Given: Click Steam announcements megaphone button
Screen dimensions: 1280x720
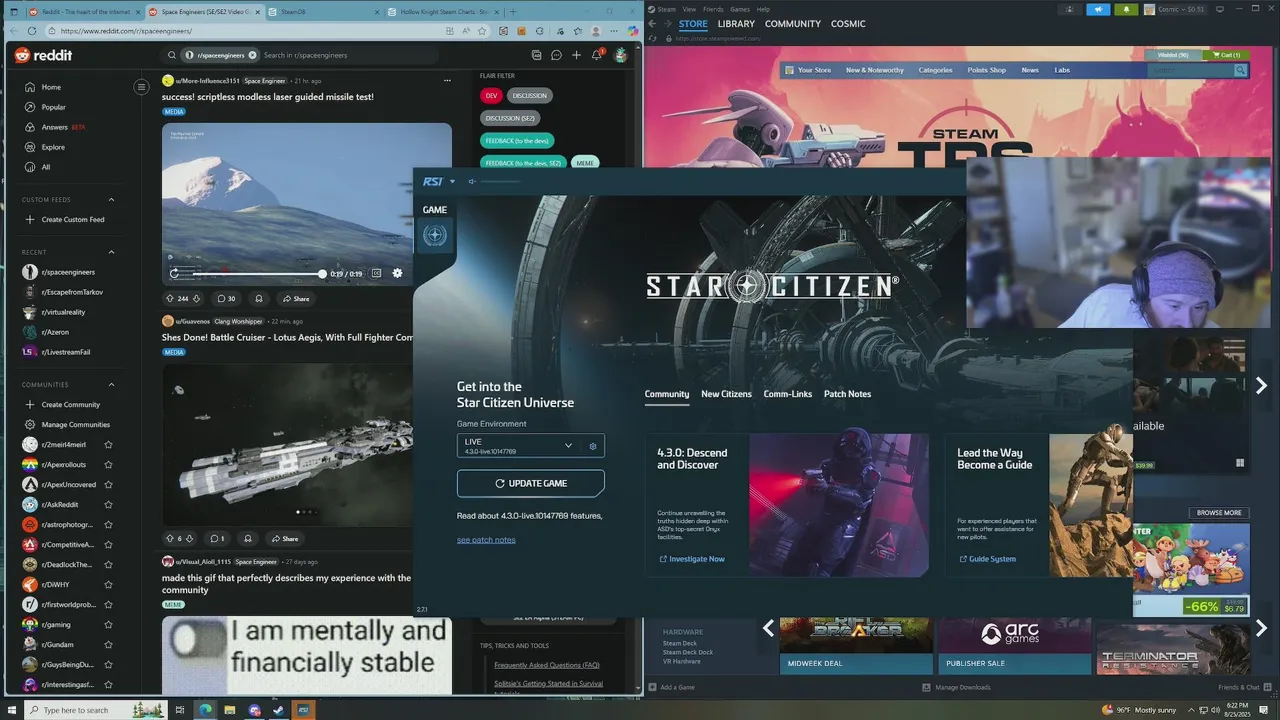Looking at the screenshot, I should (x=1098, y=9).
